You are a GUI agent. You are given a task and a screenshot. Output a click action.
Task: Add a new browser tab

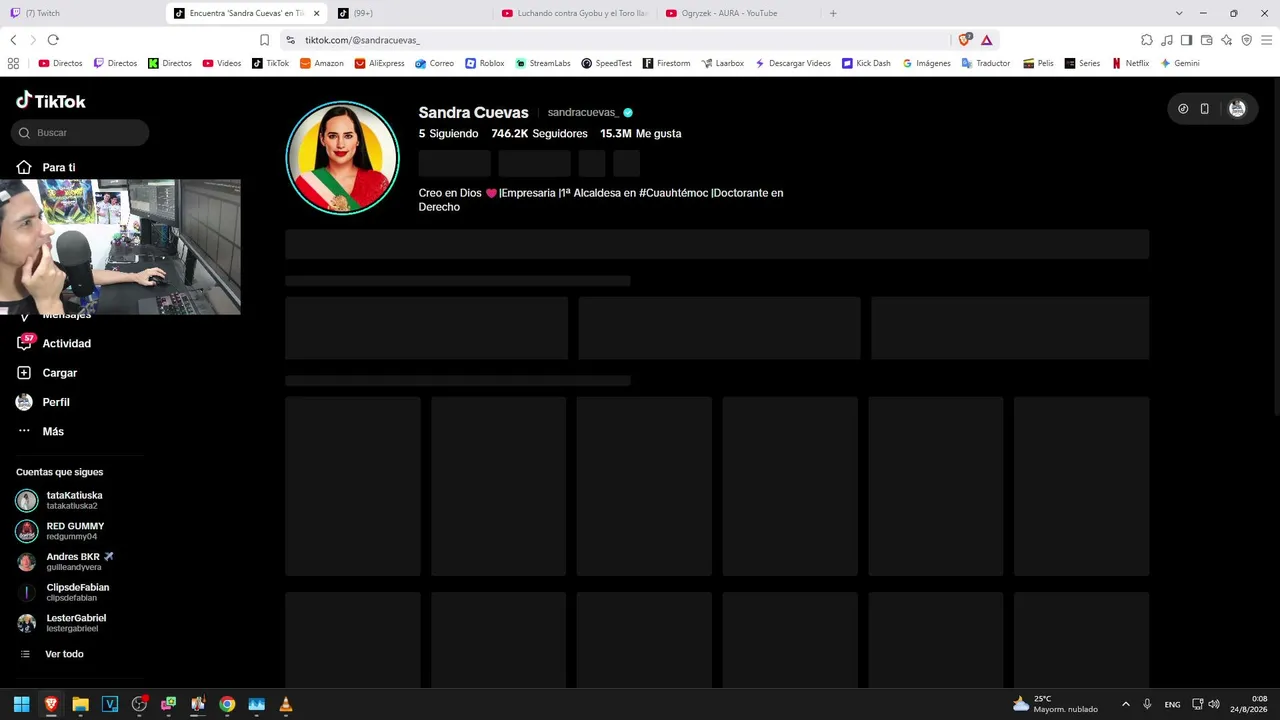833,13
